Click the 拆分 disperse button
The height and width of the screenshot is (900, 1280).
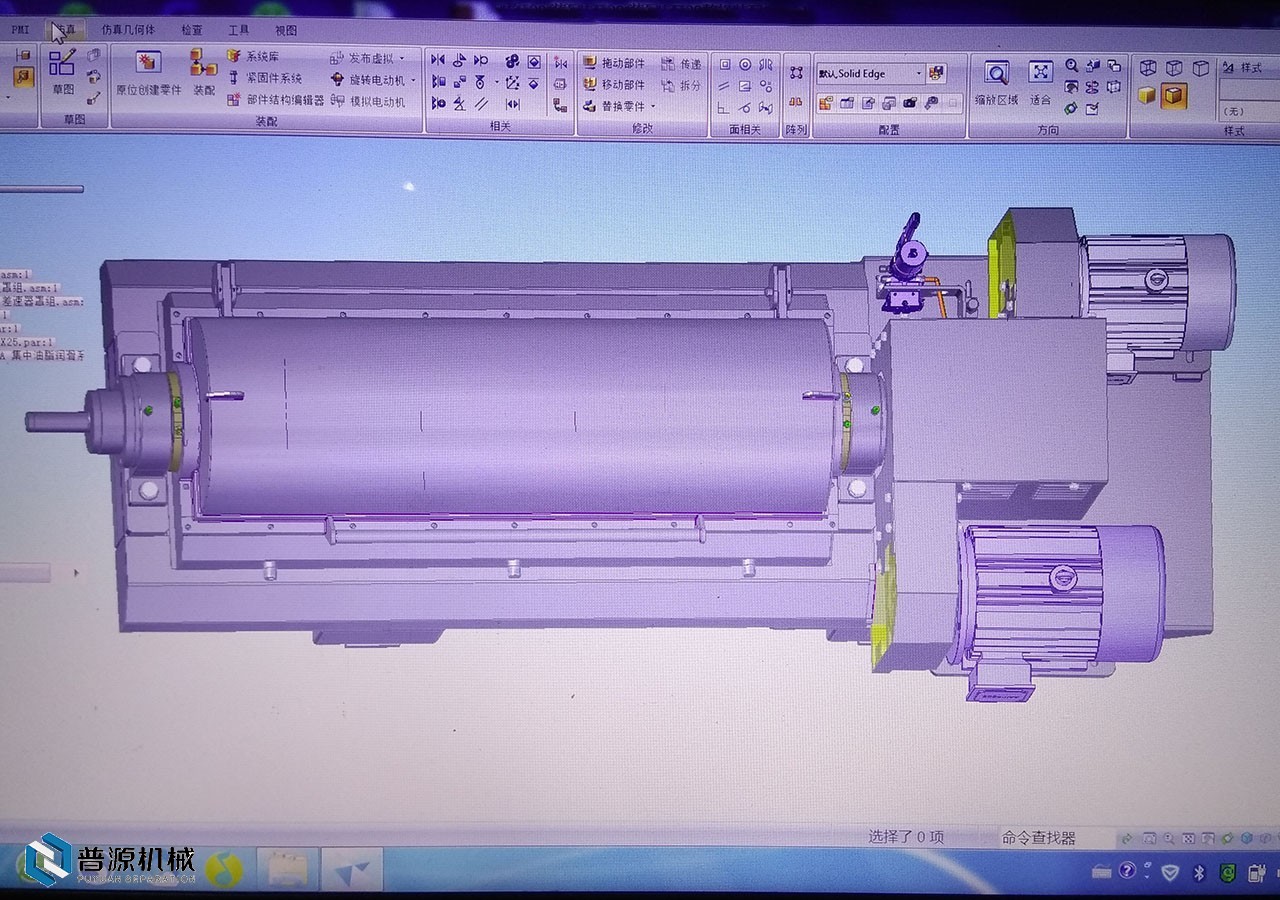pyautogui.click(x=682, y=85)
